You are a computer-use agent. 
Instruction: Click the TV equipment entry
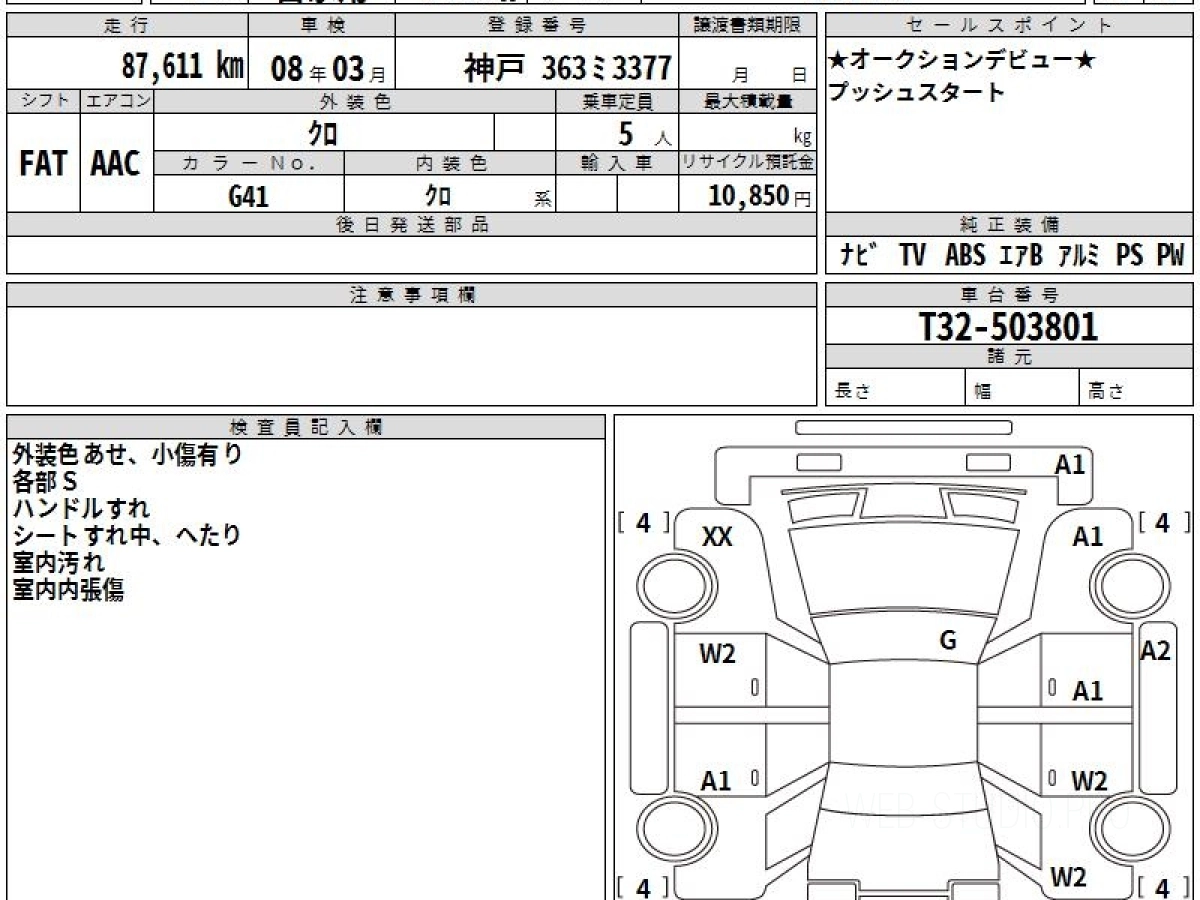click(x=912, y=256)
